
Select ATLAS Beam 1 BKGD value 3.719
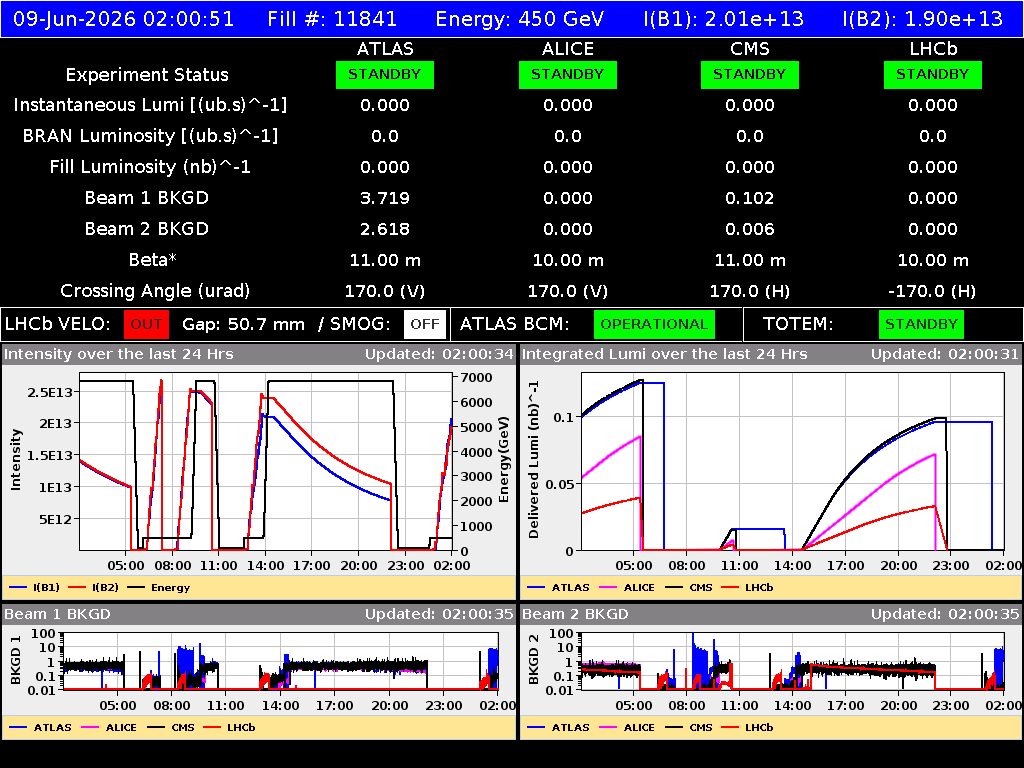pyautogui.click(x=385, y=198)
